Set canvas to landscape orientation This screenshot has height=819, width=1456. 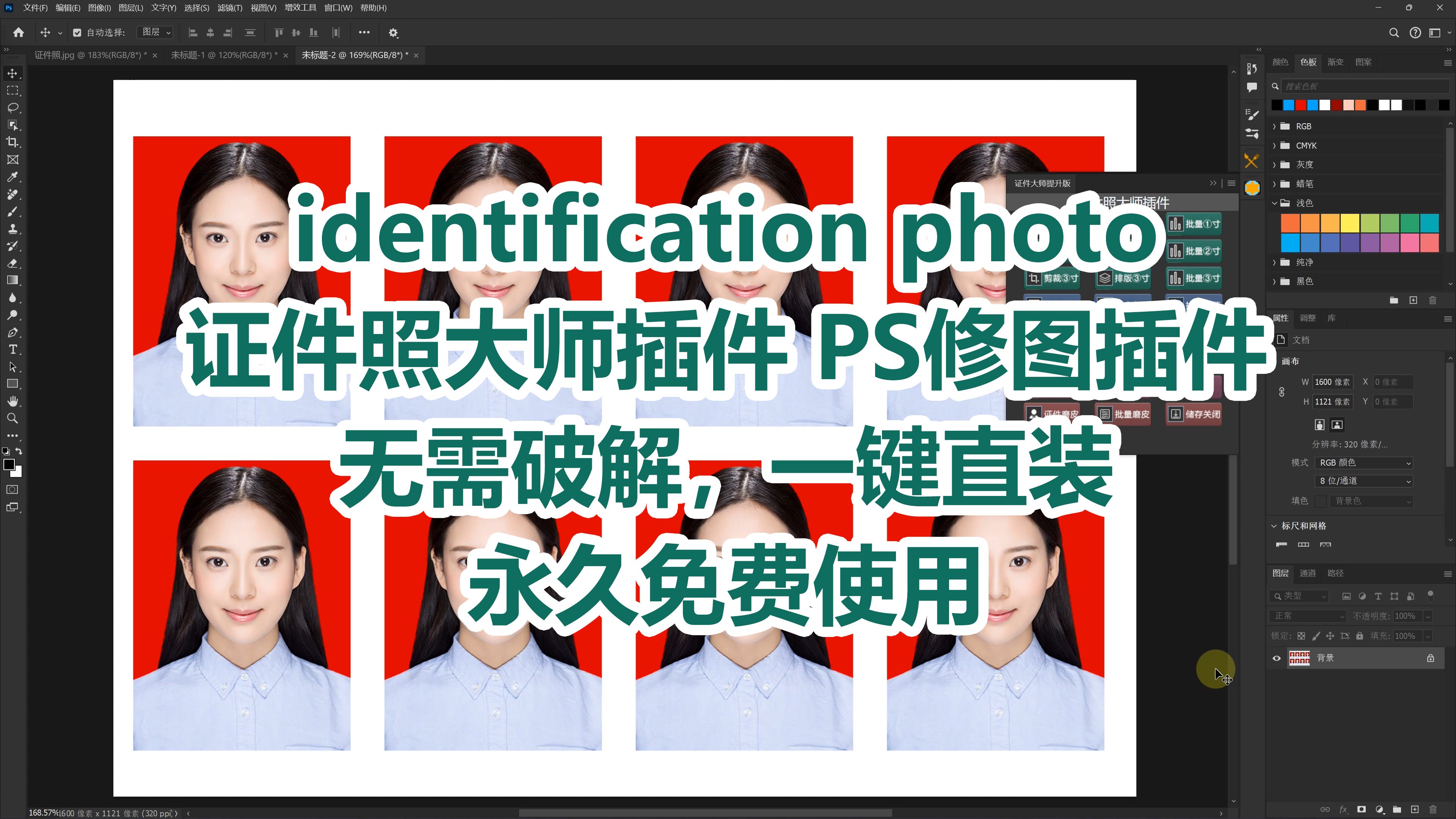pos(1337,425)
